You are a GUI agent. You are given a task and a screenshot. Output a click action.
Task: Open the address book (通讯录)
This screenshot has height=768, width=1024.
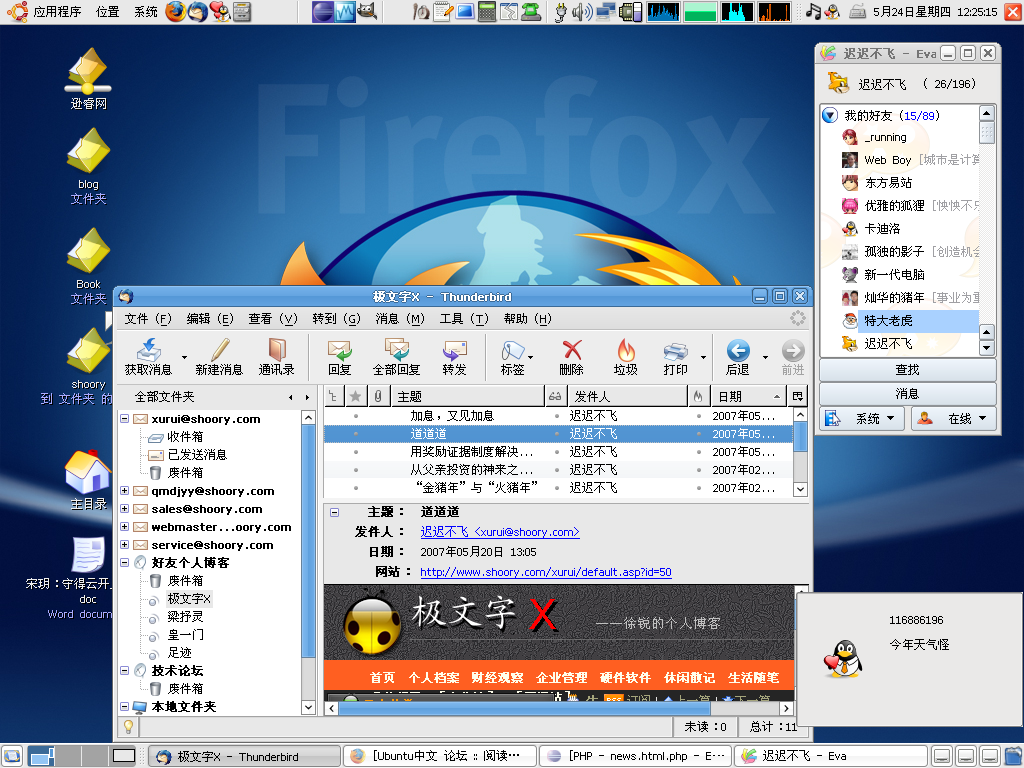[276, 357]
